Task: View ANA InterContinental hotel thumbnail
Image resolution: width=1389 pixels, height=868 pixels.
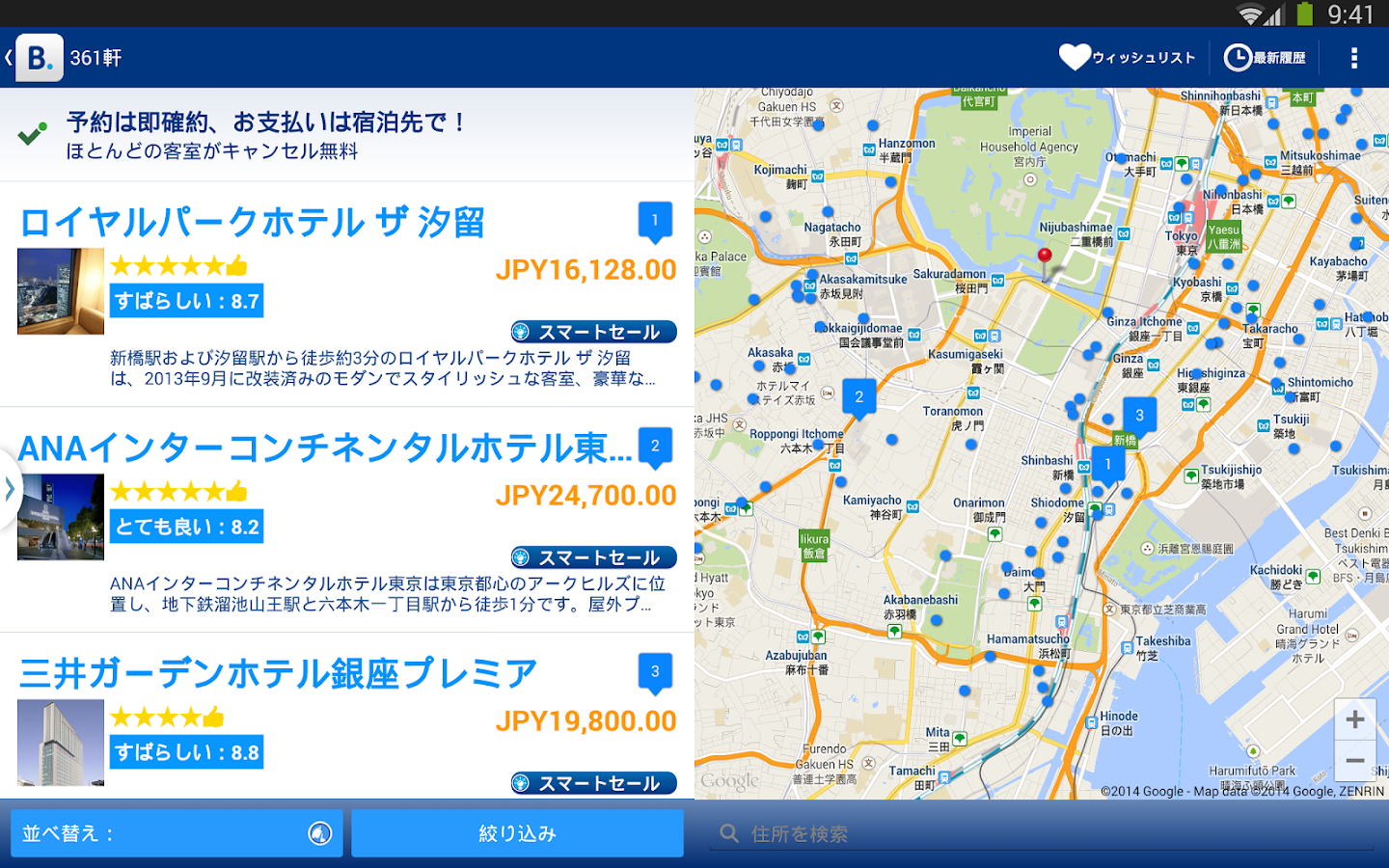Action: pos(61,517)
